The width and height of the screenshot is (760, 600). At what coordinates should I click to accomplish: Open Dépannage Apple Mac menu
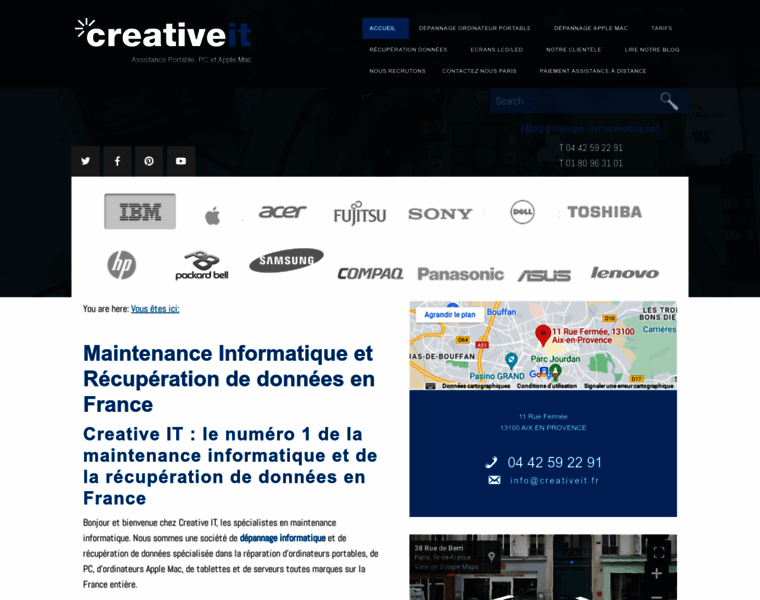(x=591, y=28)
